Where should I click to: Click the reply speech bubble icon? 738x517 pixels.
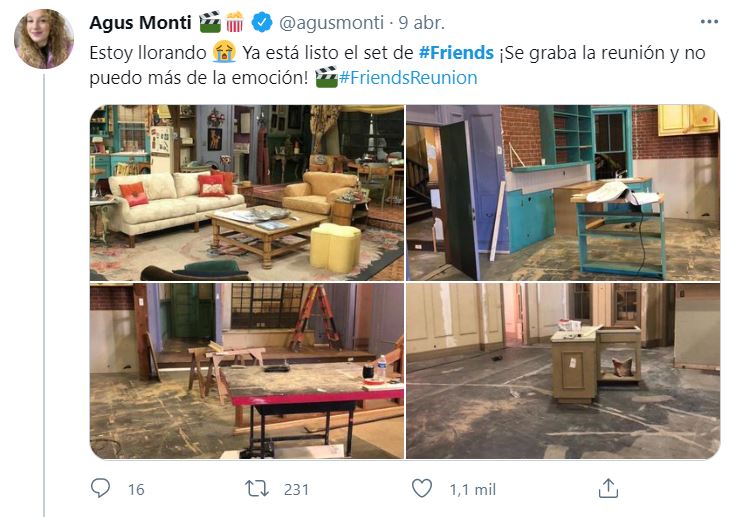(x=100, y=488)
